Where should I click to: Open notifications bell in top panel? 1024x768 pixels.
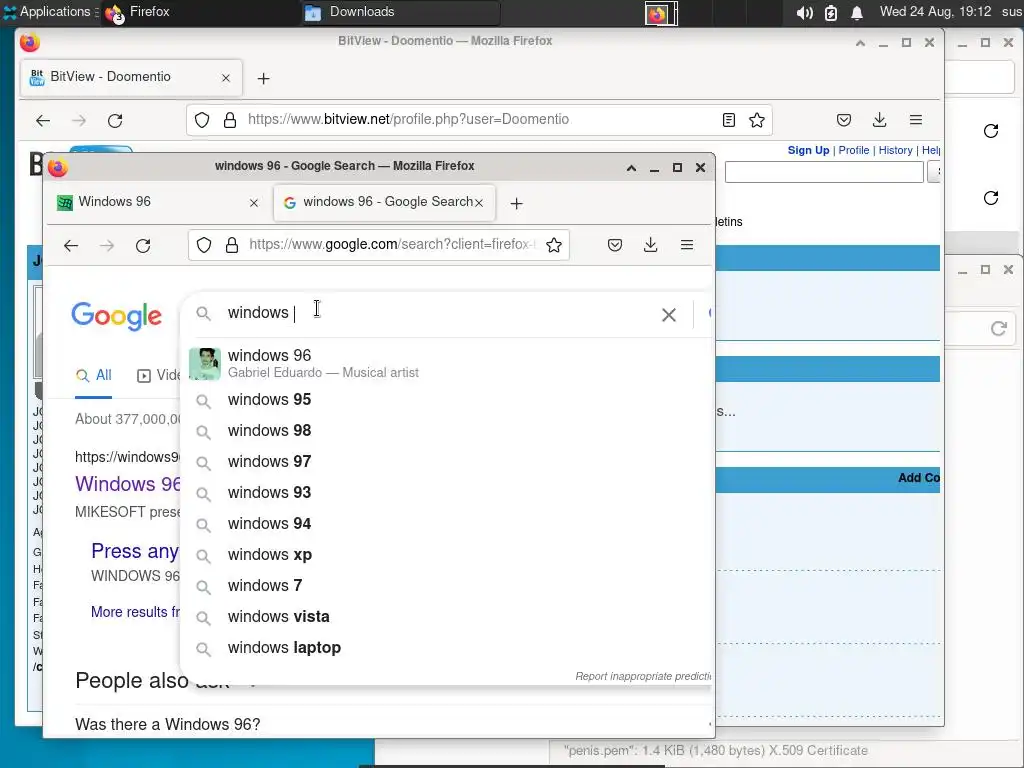(x=857, y=12)
